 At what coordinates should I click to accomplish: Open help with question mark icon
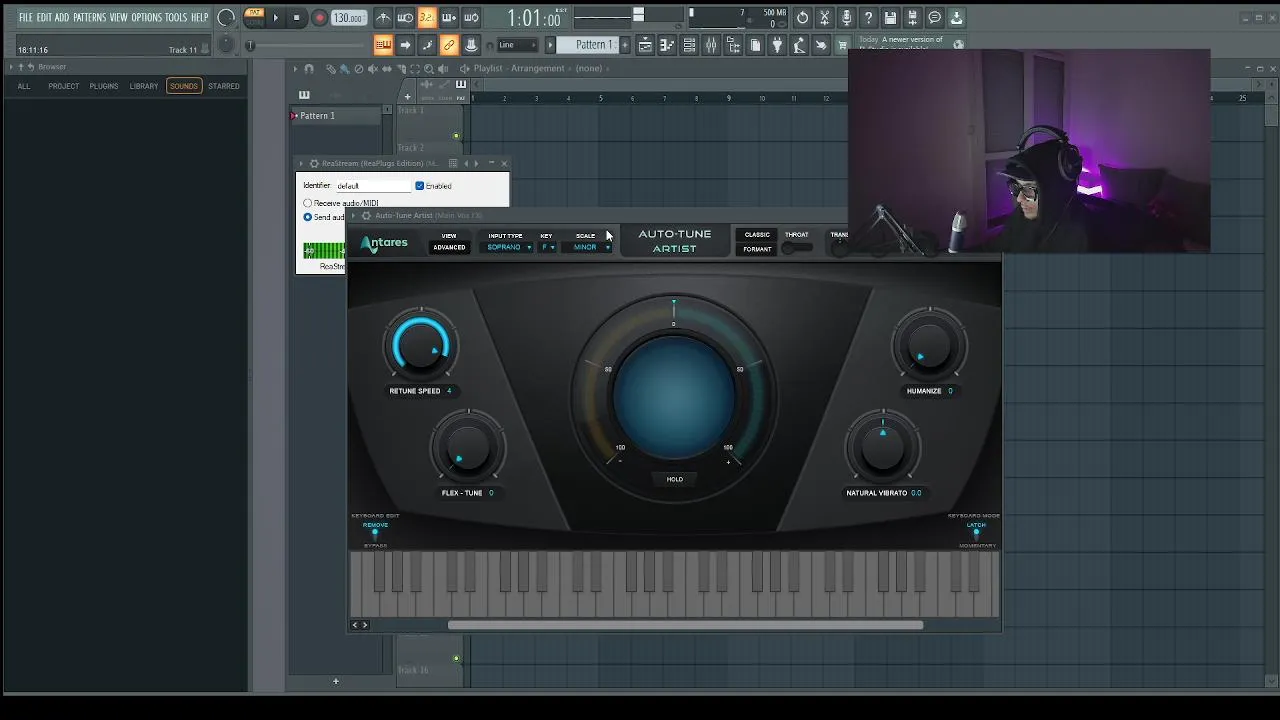[868, 18]
